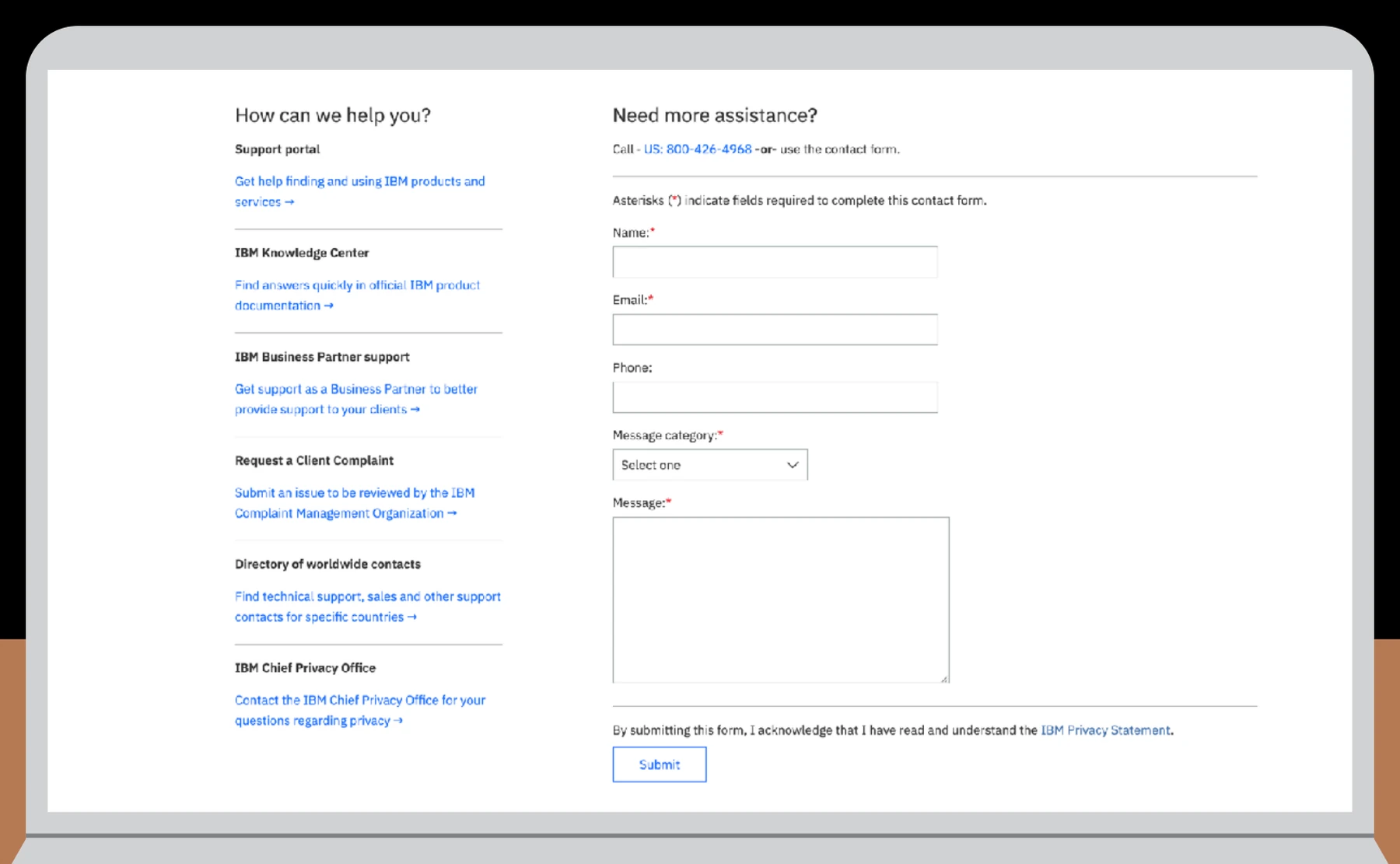Select the 'Request a Client Complaint' title
Image resolution: width=1400 pixels, height=864 pixels.
(314, 460)
